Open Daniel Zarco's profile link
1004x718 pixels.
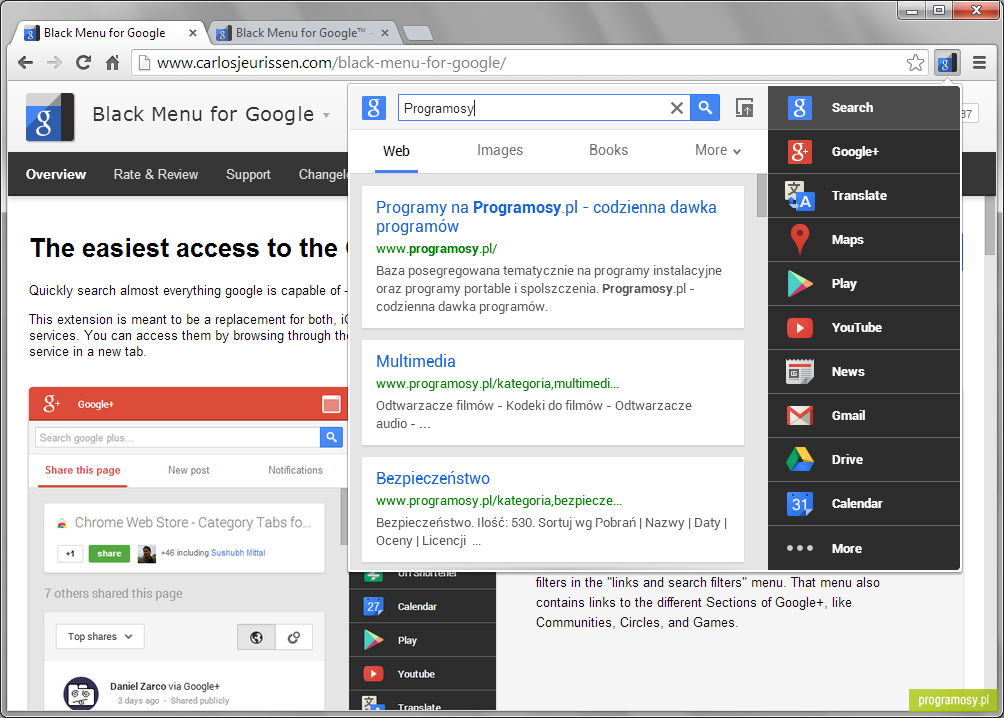point(138,687)
